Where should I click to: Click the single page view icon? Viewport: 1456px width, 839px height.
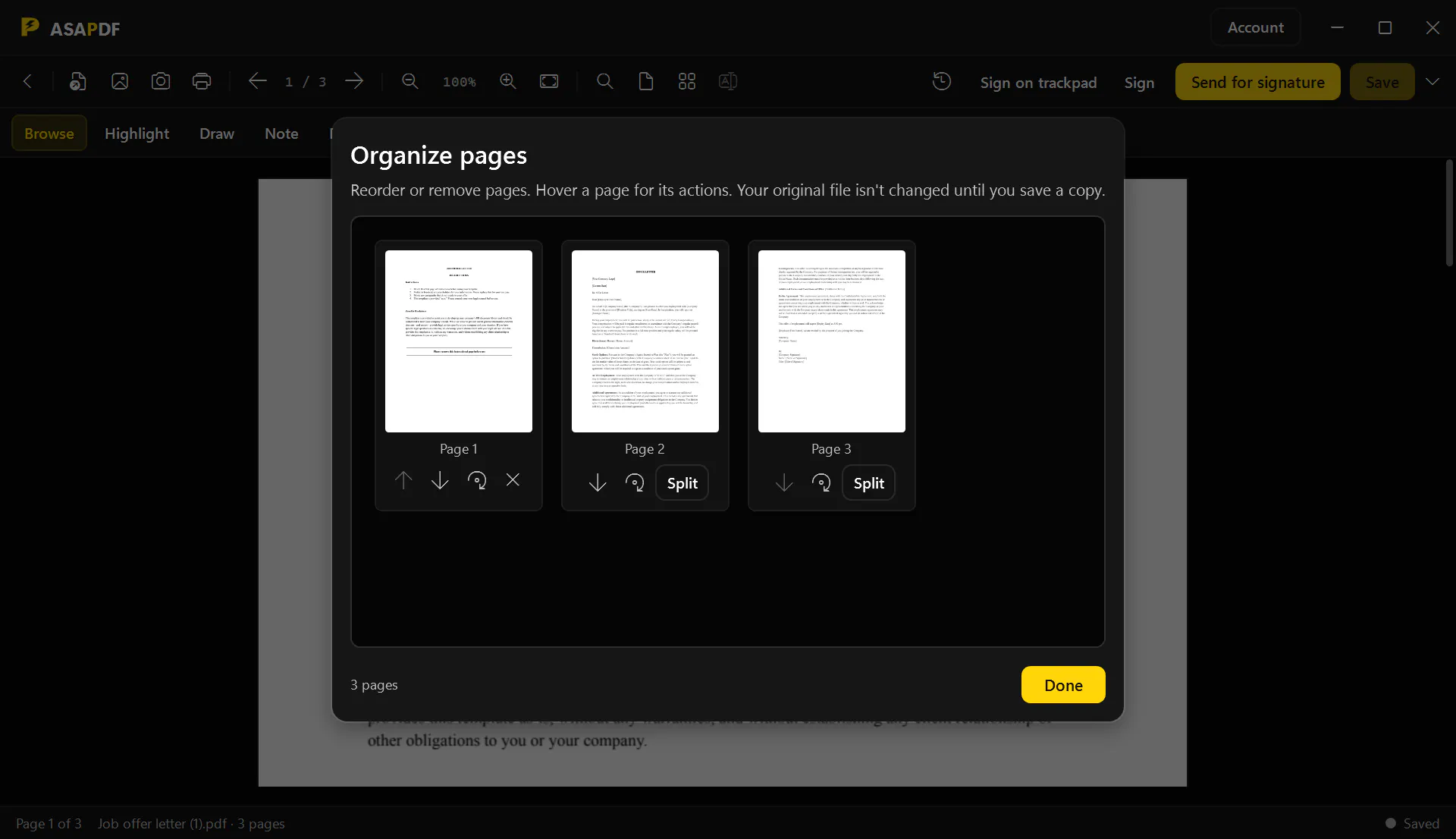tap(645, 81)
